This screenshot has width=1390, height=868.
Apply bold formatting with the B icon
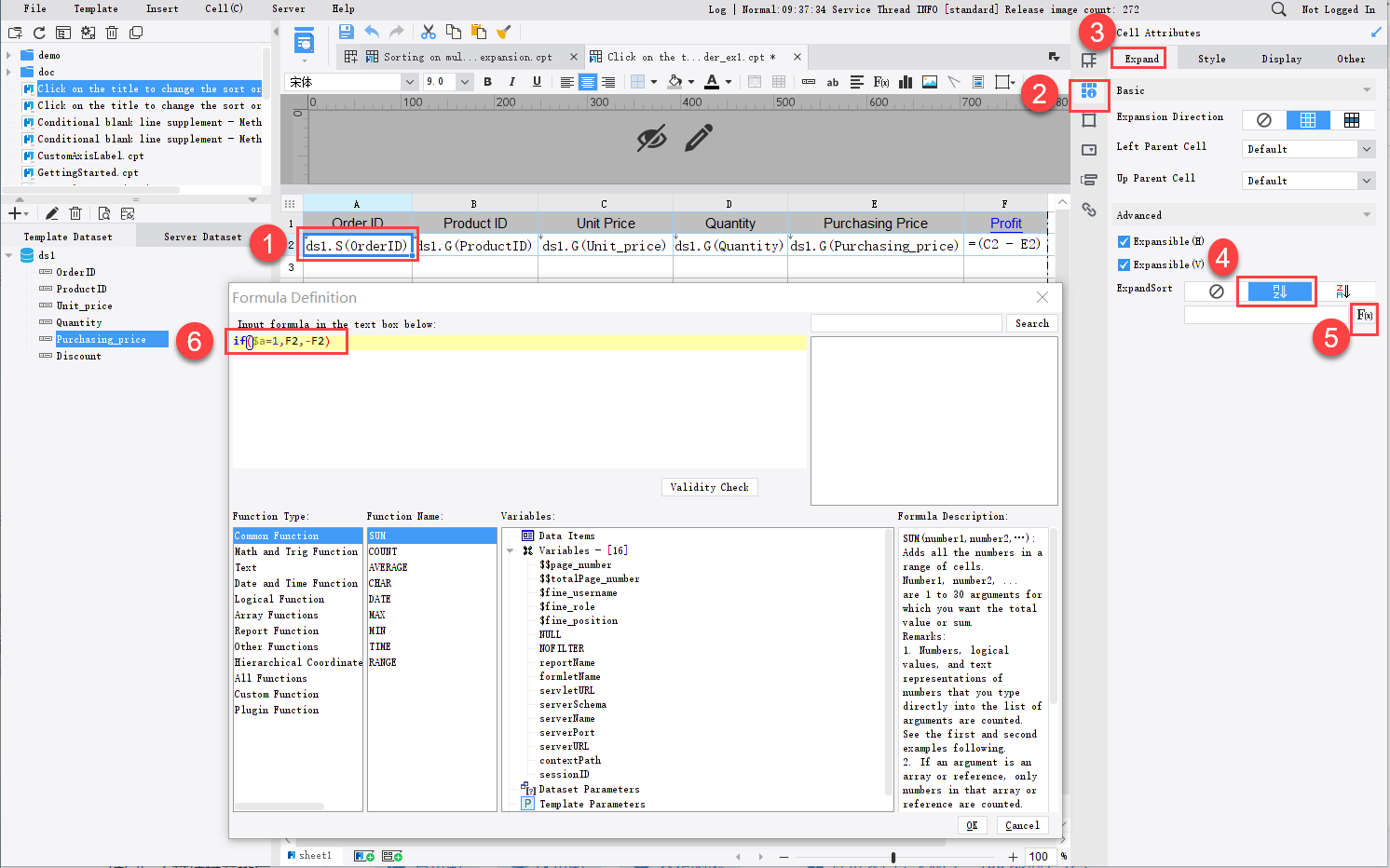(487, 82)
